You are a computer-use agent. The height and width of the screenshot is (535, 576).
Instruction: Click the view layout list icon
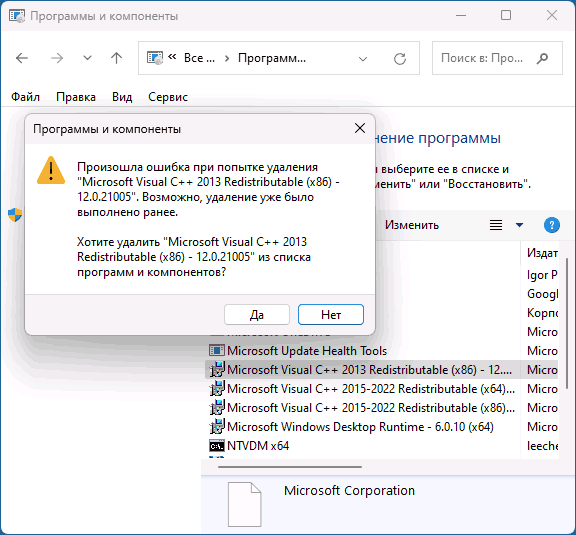tap(496, 225)
